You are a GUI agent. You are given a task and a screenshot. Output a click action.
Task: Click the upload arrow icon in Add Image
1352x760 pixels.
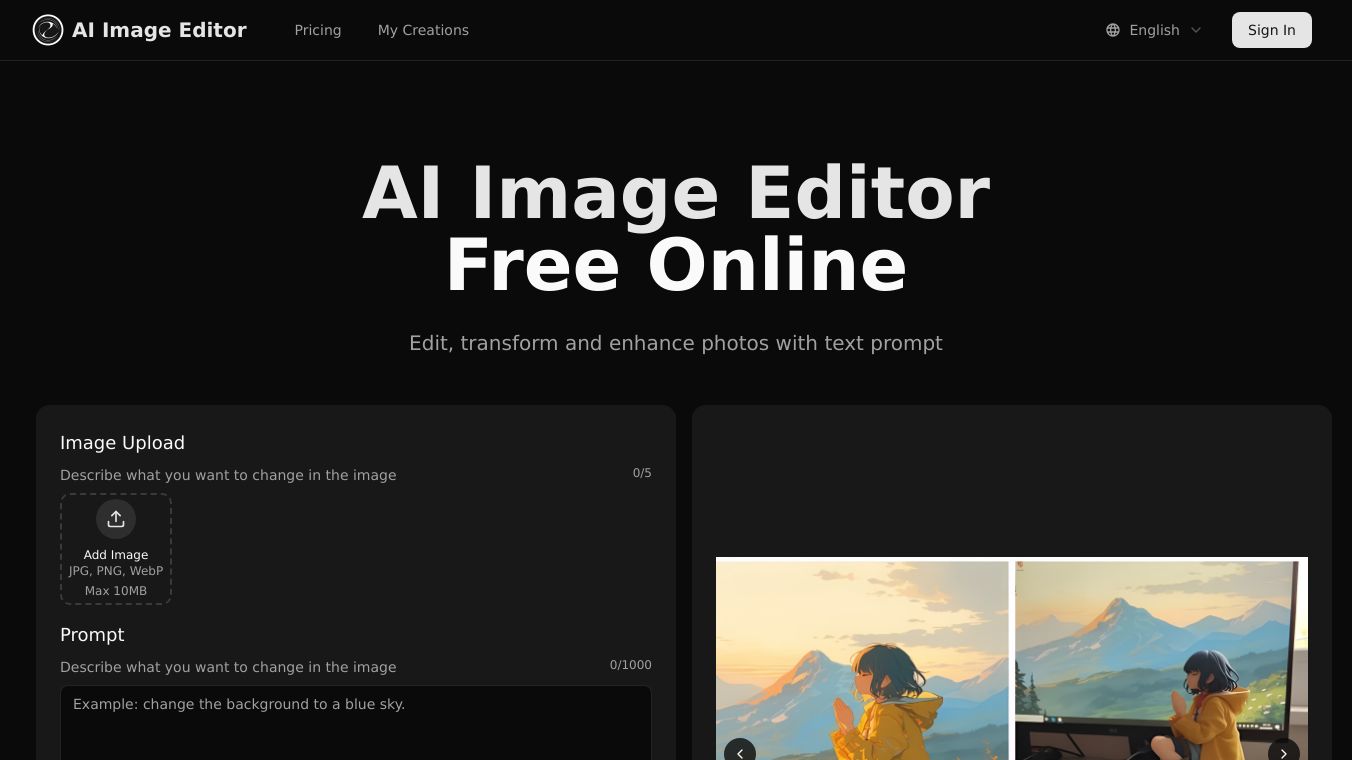(116, 519)
